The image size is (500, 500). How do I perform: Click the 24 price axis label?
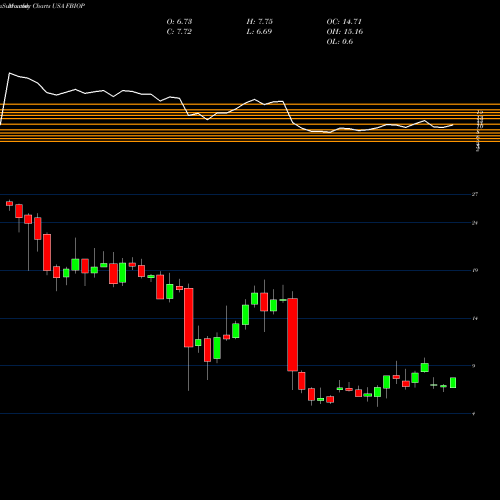(475, 223)
